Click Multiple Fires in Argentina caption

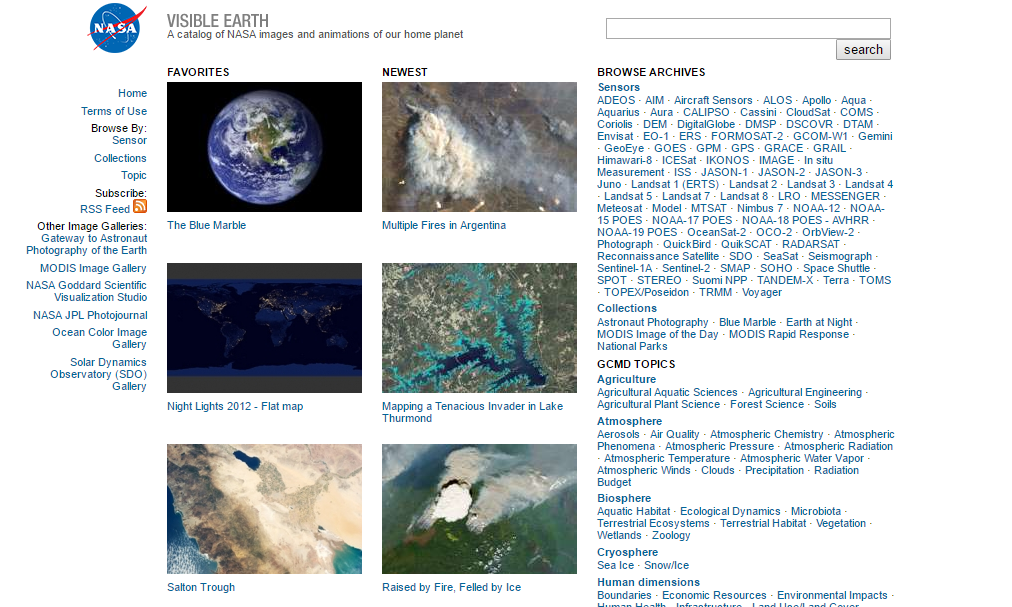coord(444,225)
